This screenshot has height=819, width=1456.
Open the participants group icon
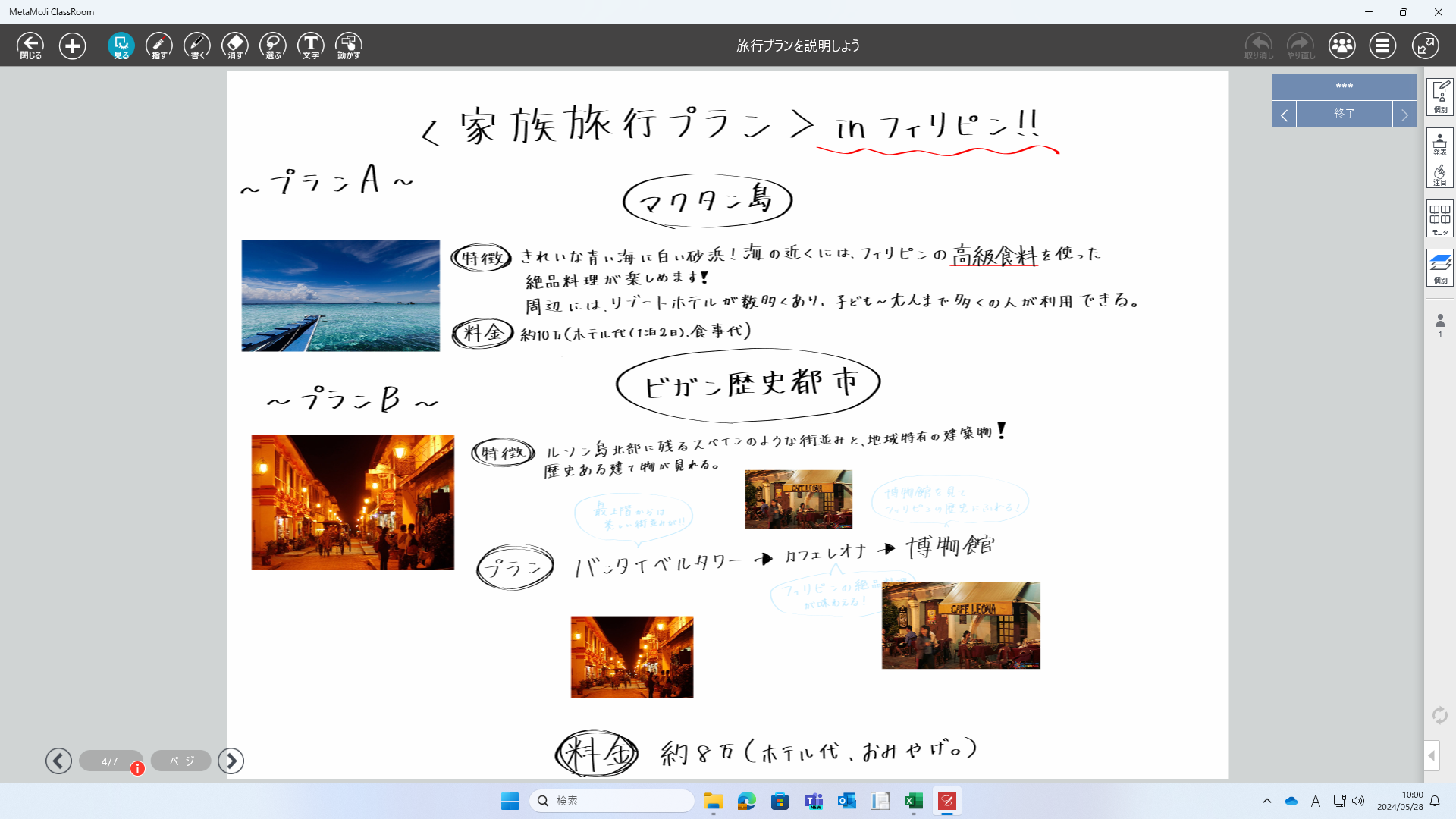[x=1341, y=45]
